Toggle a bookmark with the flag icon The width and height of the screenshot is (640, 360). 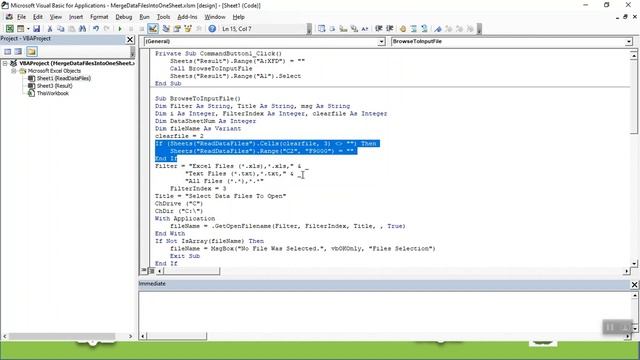[438, 29]
